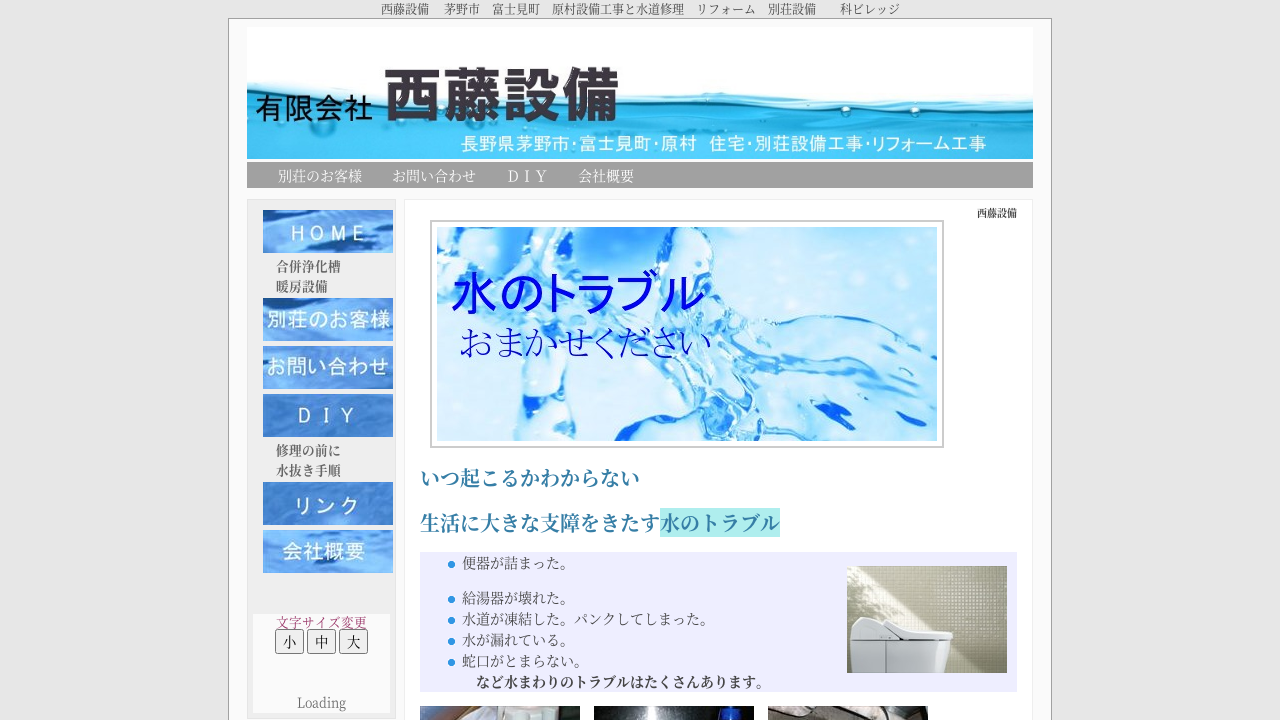Click the small 西藤設備 logo at top right
Screen dimensions: 1280x720
point(996,213)
